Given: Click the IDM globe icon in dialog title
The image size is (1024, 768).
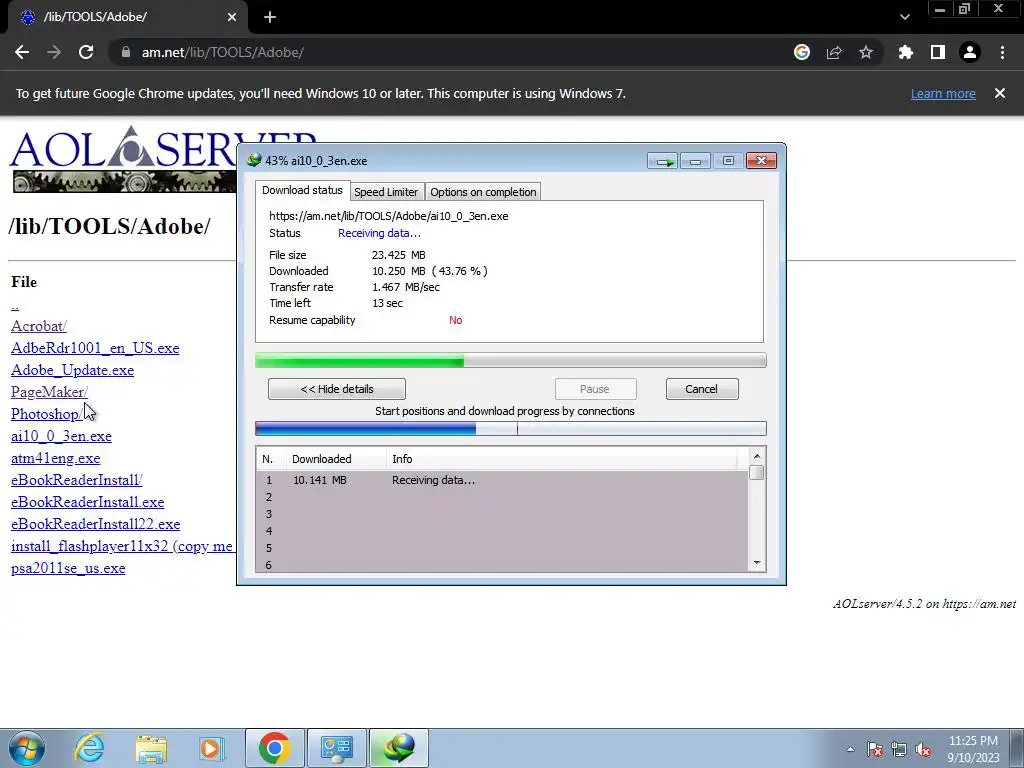Looking at the screenshot, I should [x=253, y=160].
